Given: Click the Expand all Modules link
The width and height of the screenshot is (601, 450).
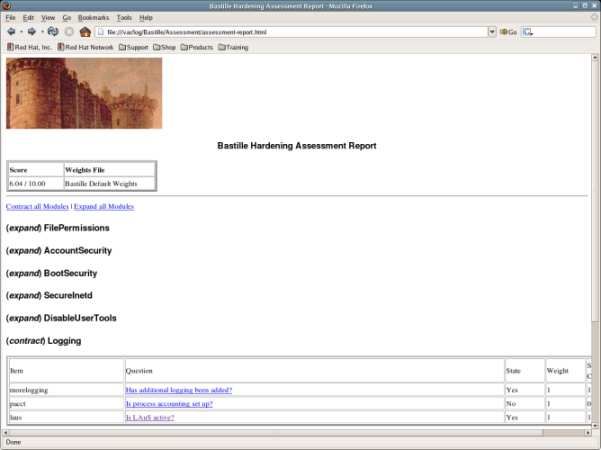Looking at the screenshot, I should point(104,207).
